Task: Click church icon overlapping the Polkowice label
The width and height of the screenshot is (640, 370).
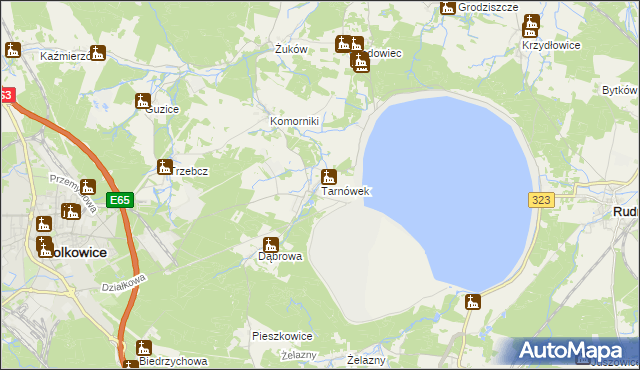Action: click(x=45, y=250)
